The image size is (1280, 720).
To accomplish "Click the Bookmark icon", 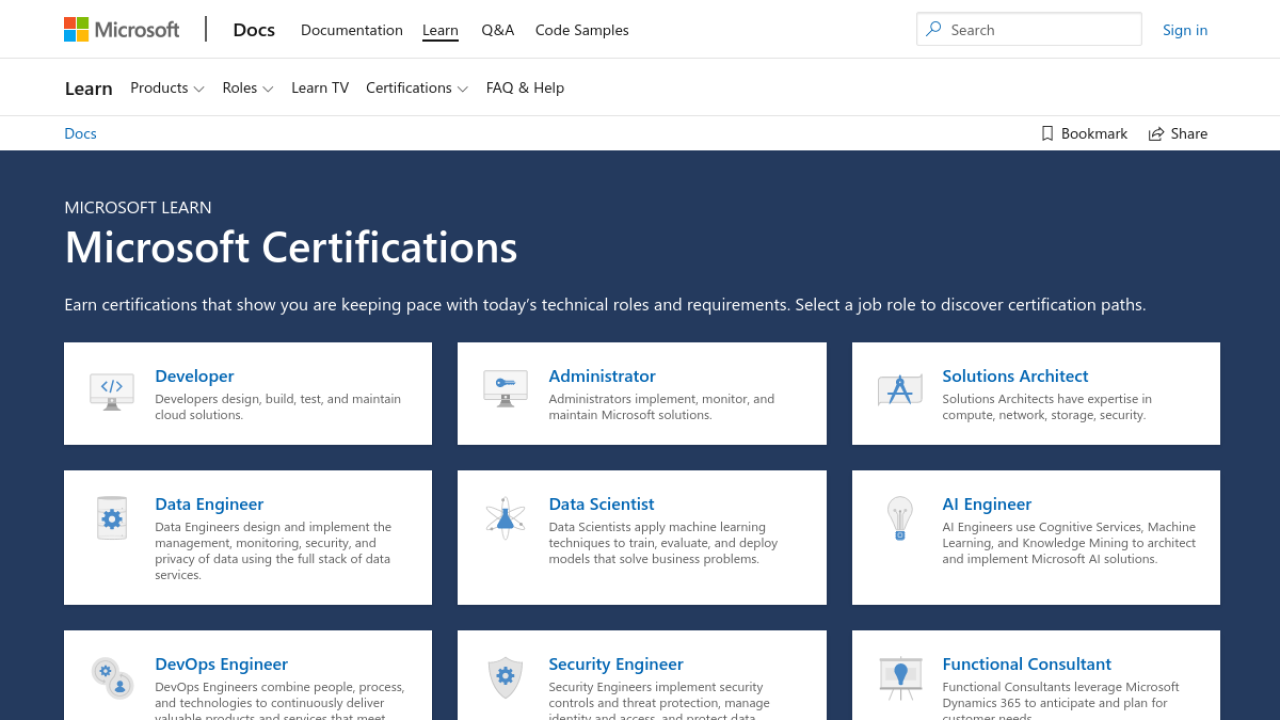I will [1047, 133].
